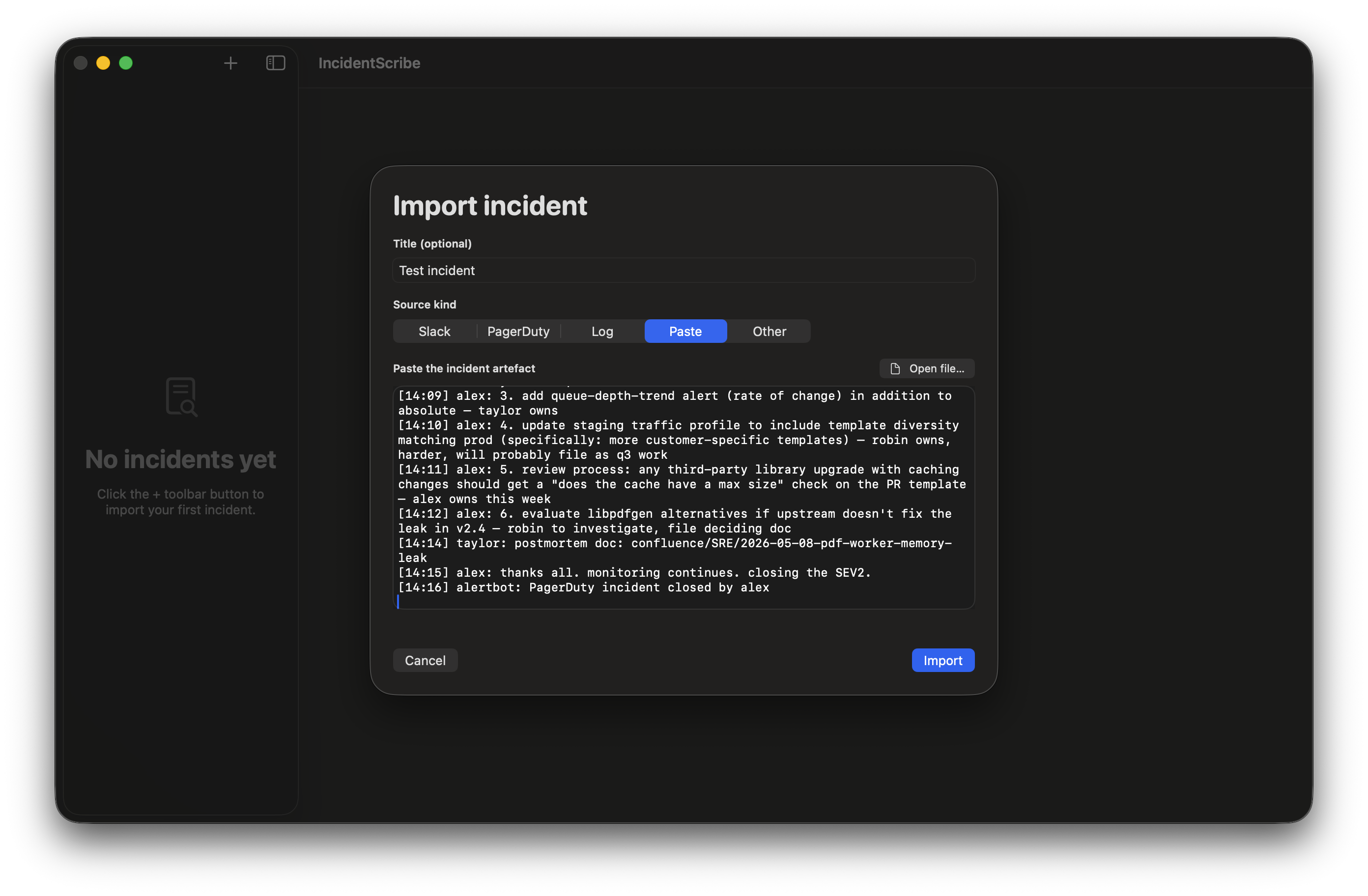1368x896 pixels.
Task: Click the 'Import incident' dialog heading
Action: (x=490, y=206)
